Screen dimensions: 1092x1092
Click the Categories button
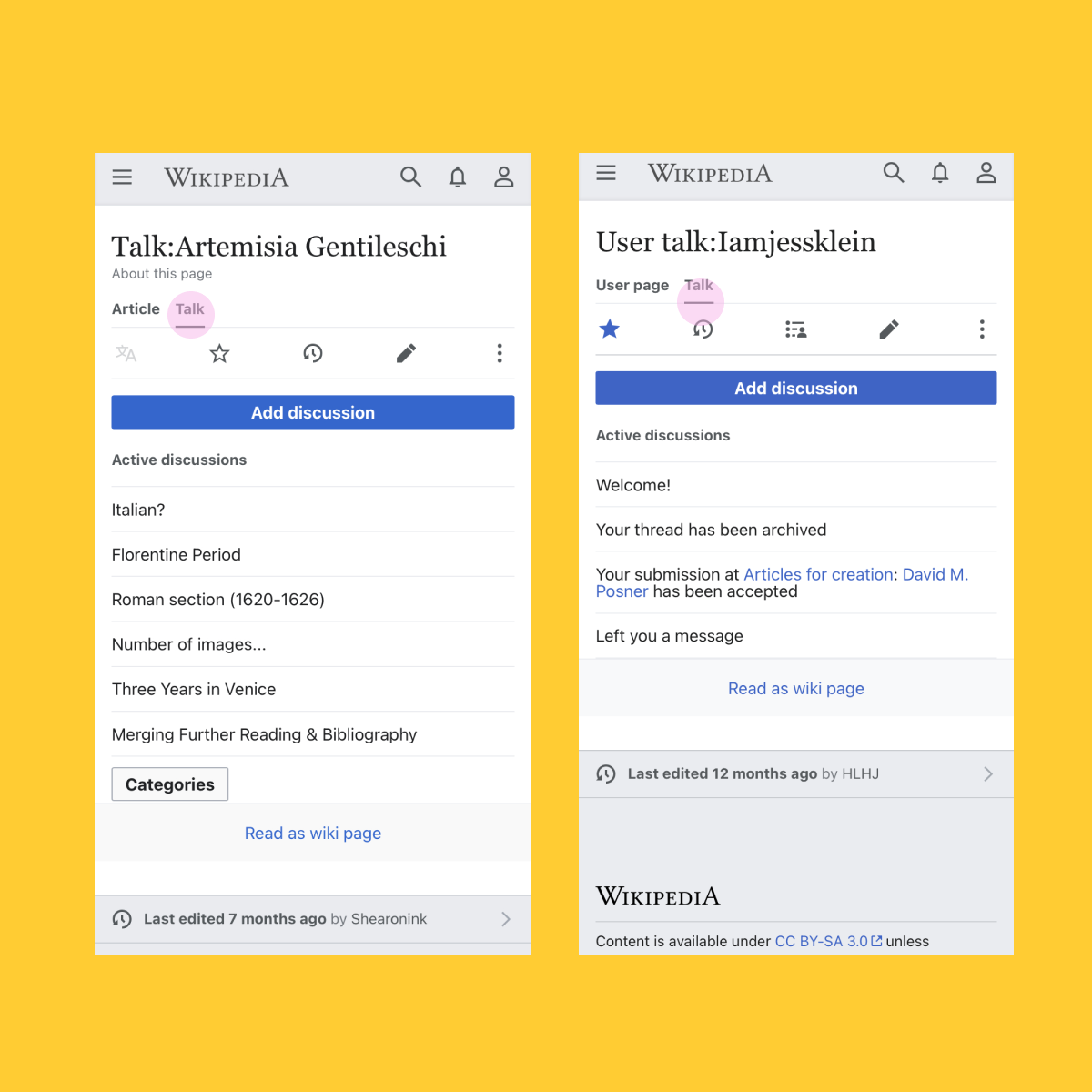(170, 784)
